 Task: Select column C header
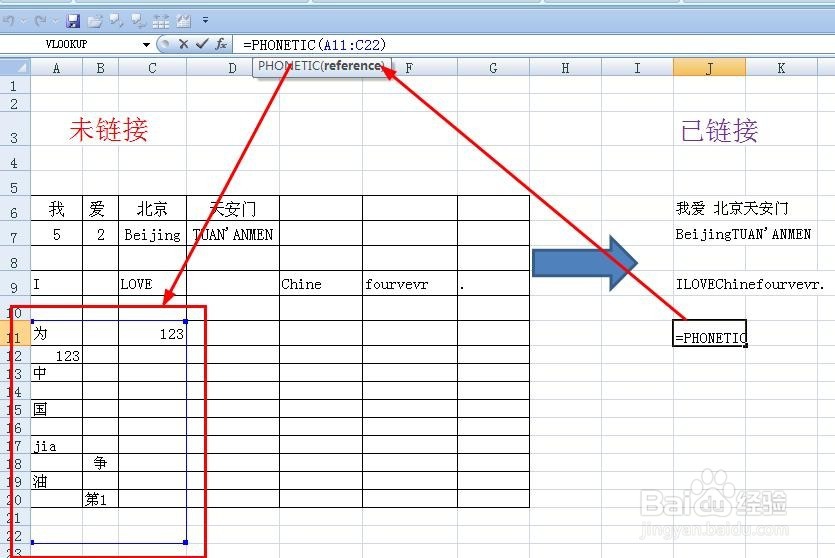tap(152, 68)
